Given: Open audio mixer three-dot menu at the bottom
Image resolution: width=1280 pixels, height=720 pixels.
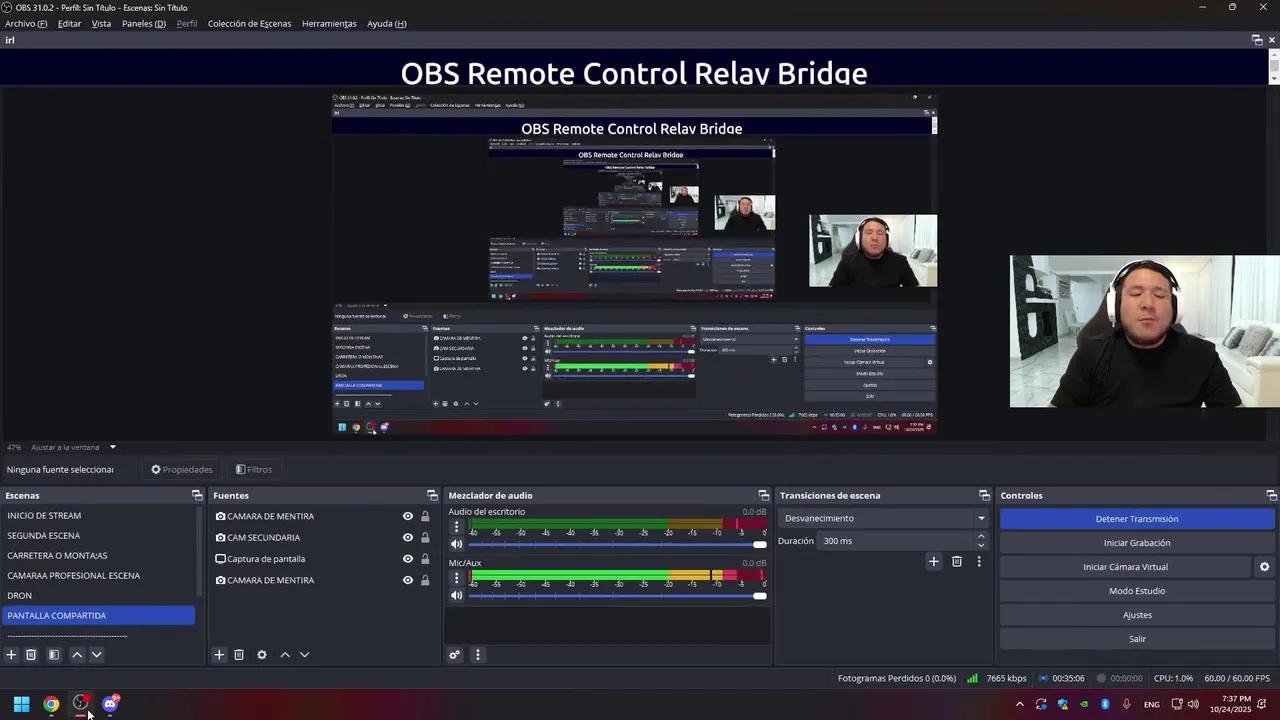Looking at the screenshot, I should pyautogui.click(x=477, y=655).
